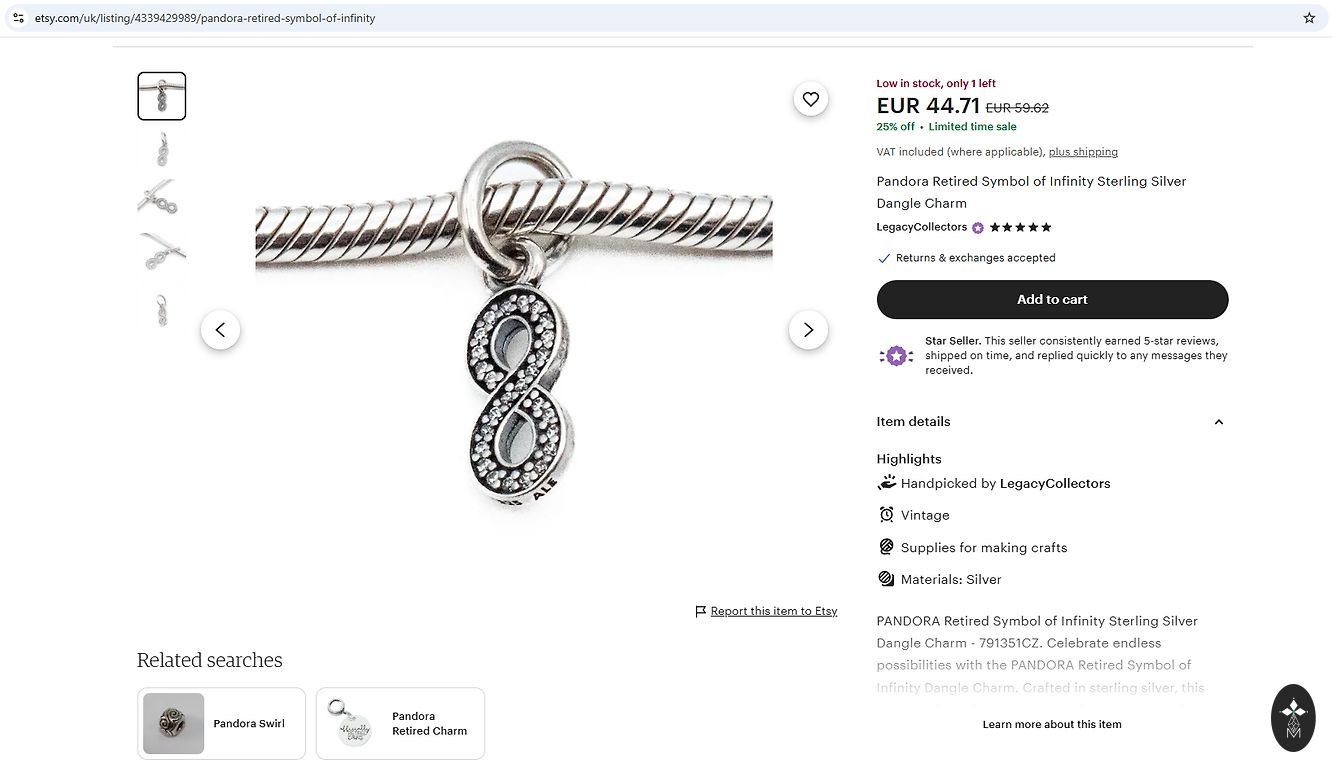Click the flag icon to report item

click(x=701, y=611)
